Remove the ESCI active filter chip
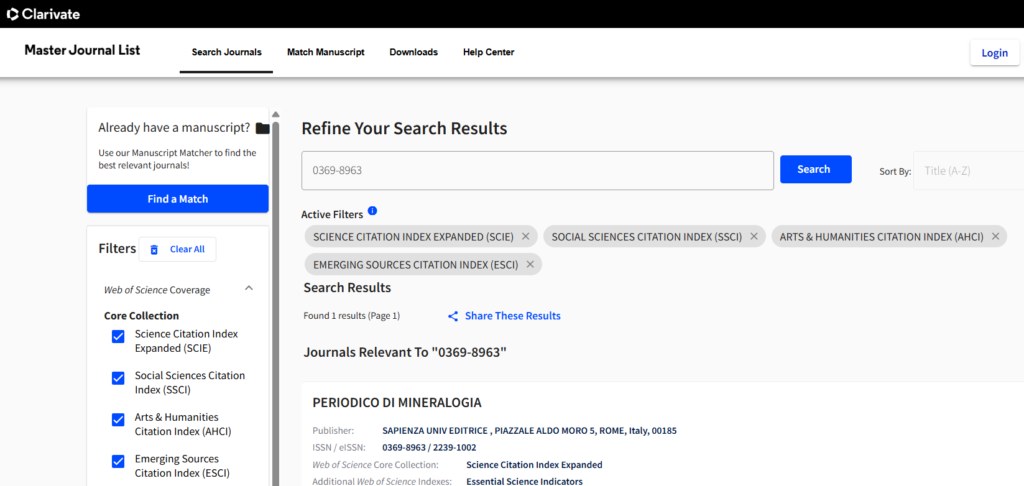This screenshot has height=486, width=1024. tap(530, 265)
